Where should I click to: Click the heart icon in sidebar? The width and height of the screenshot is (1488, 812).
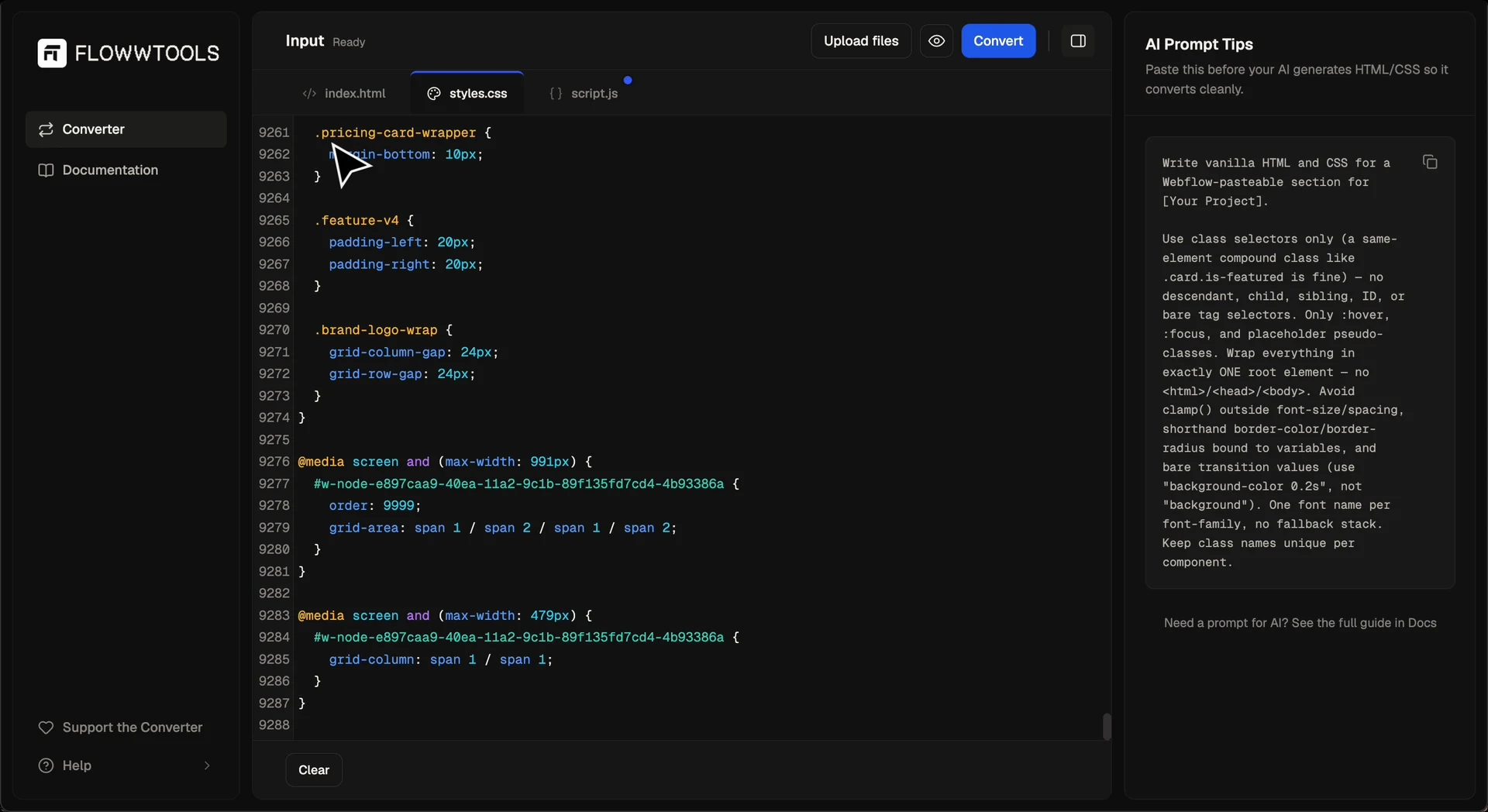46,728
